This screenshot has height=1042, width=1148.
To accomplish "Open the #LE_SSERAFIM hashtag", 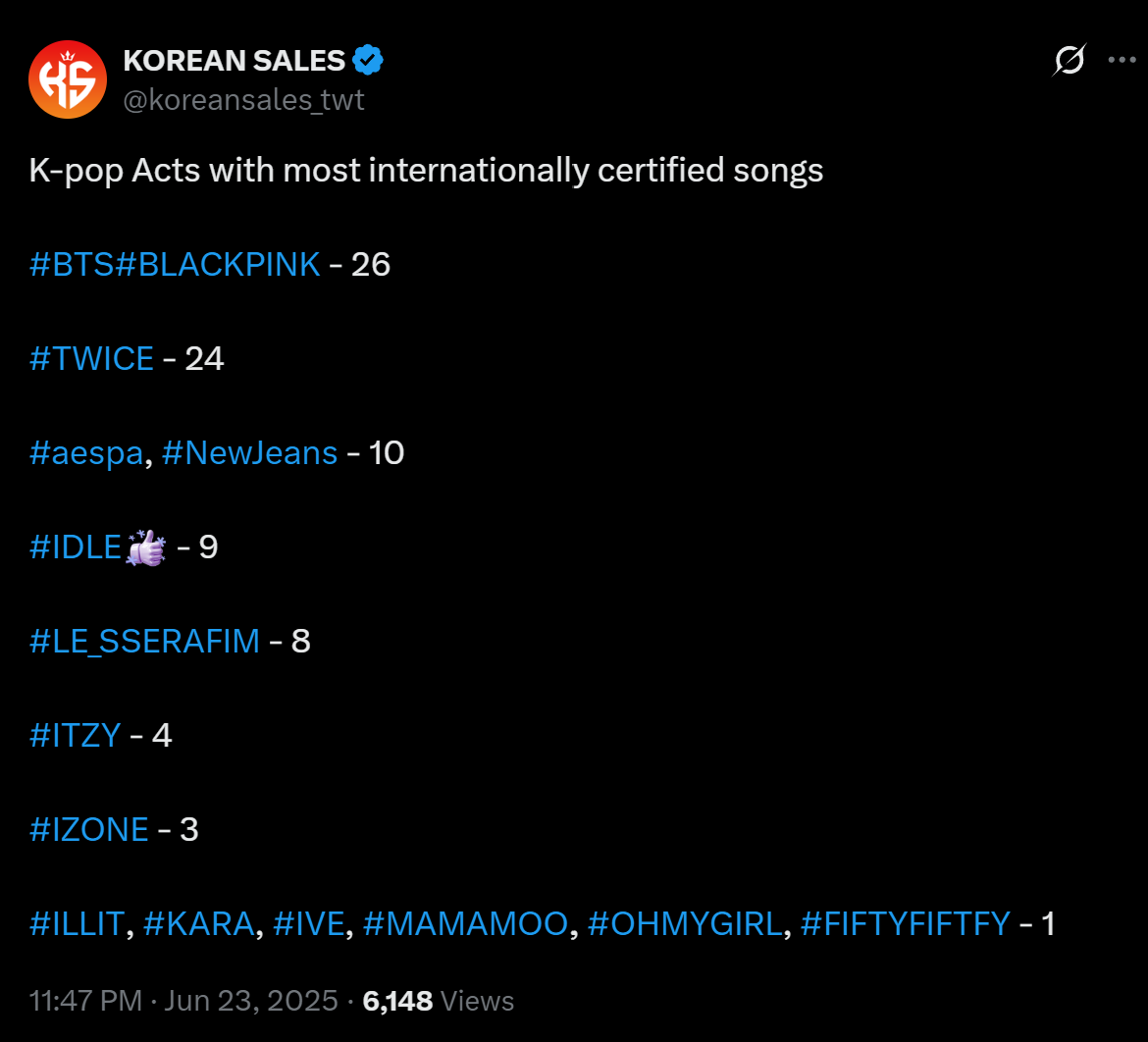I will pyautogui.click(x=145, y=642).
